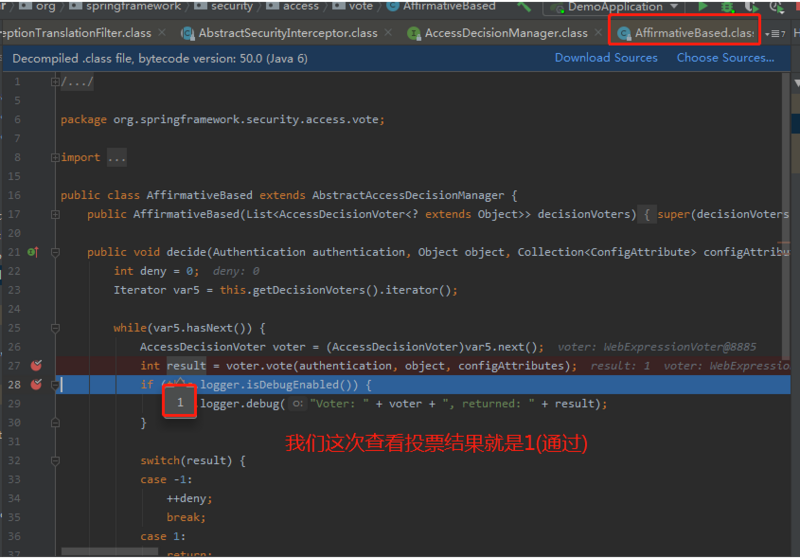Click line number 23 in gutter
The height and width of the screenshot is (558, 800).
(x=14, y=290)
